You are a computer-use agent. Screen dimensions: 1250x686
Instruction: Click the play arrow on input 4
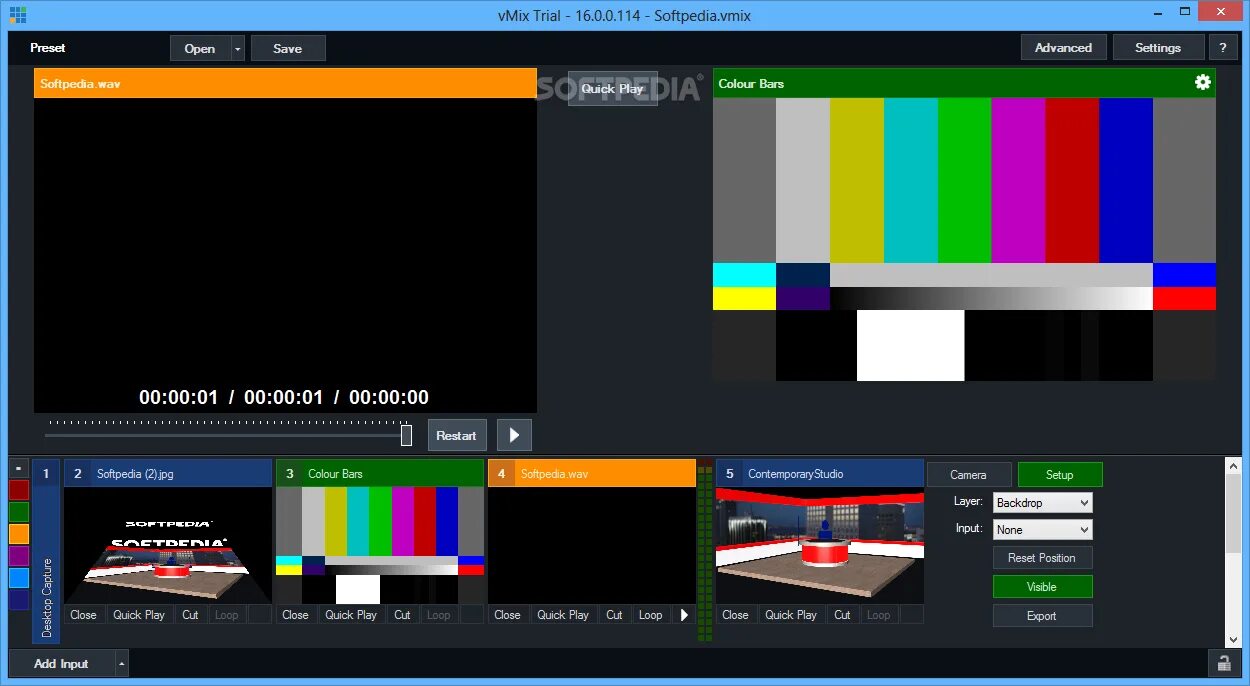[x=684, y=615]
